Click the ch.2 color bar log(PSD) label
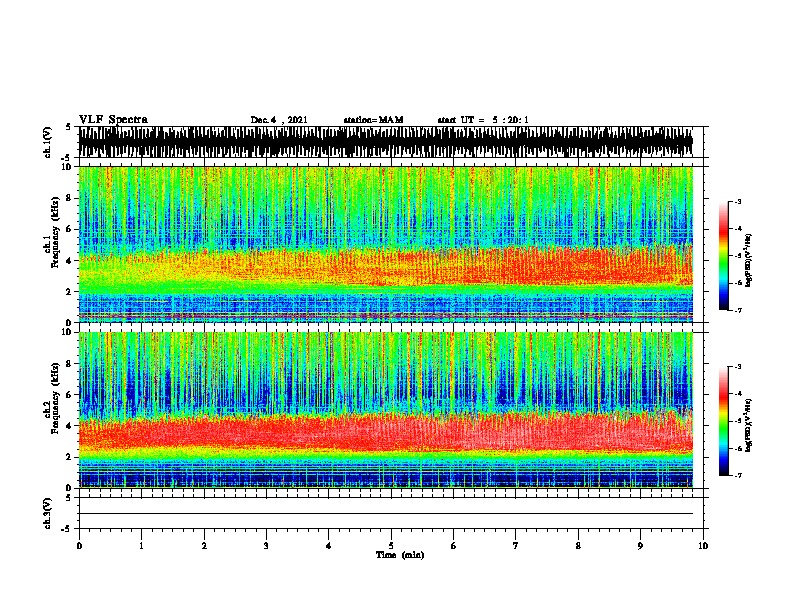The height and width of the screenshot is (612, 792). point(748,425)
